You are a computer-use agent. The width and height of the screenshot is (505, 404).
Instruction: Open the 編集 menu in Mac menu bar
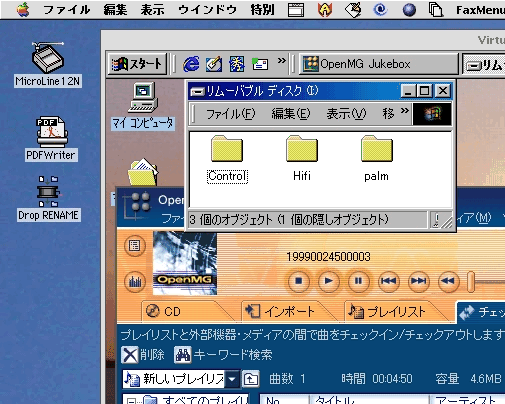[115, 10]
